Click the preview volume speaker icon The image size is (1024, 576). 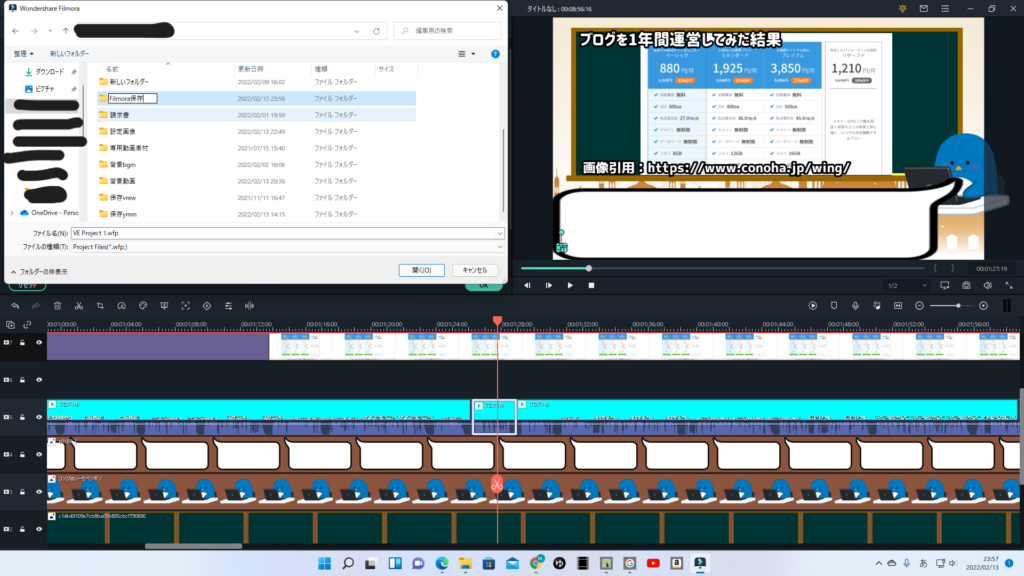[x=988, y=285]
